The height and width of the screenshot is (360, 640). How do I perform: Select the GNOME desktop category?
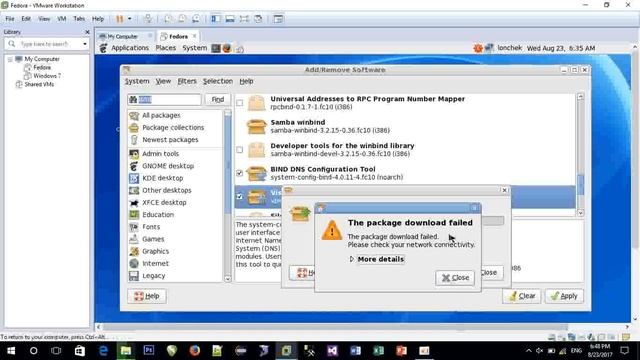tap(176, 166)
